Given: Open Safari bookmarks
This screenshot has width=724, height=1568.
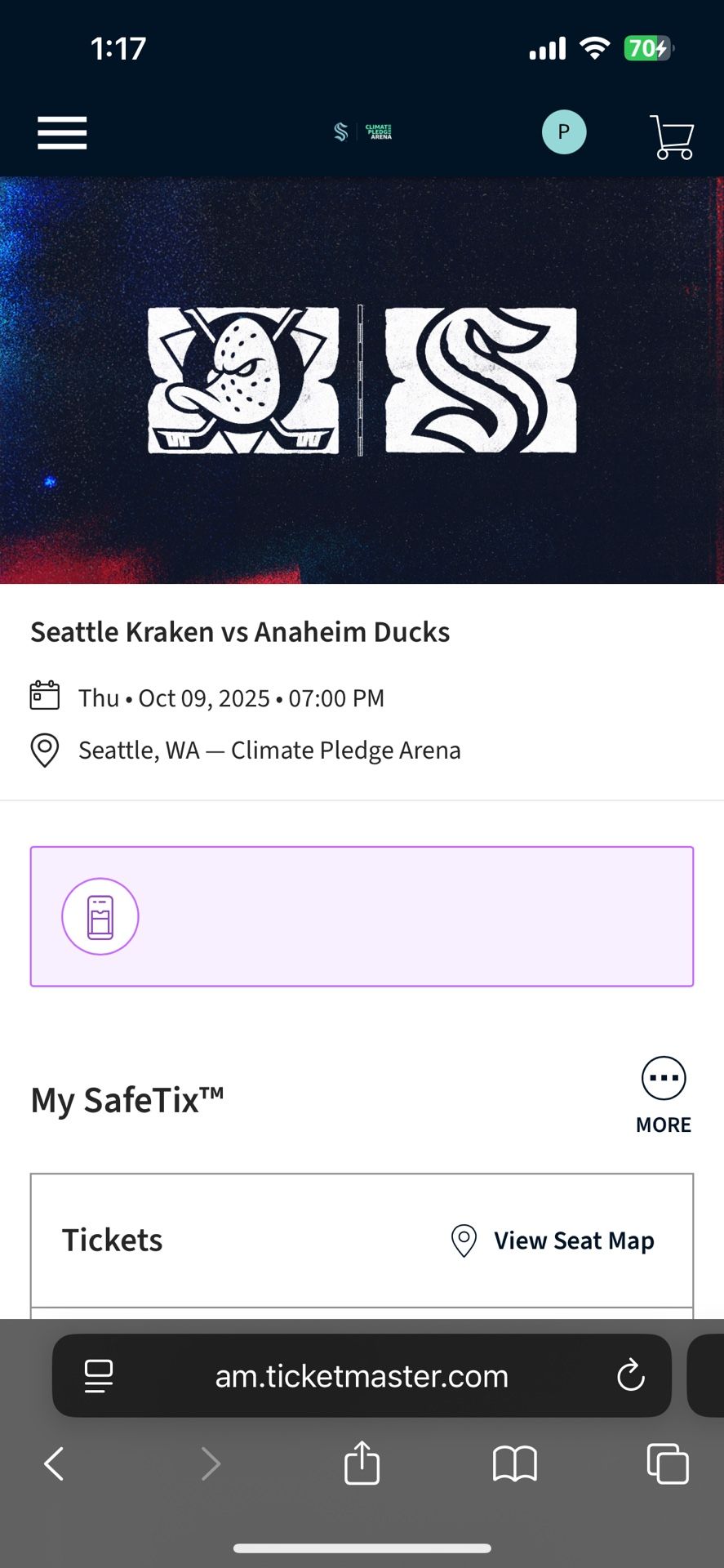Looking at the screenshot, I should pos(514,1463).
